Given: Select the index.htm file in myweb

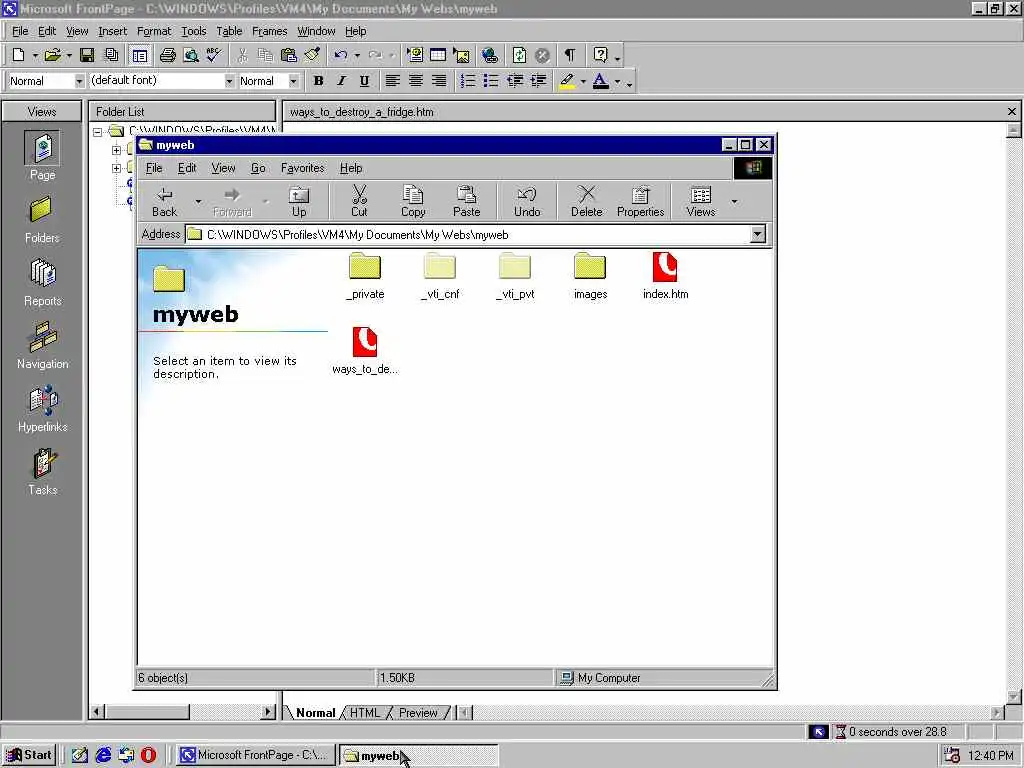Looking at the screenshot, I should click(665, 276).
